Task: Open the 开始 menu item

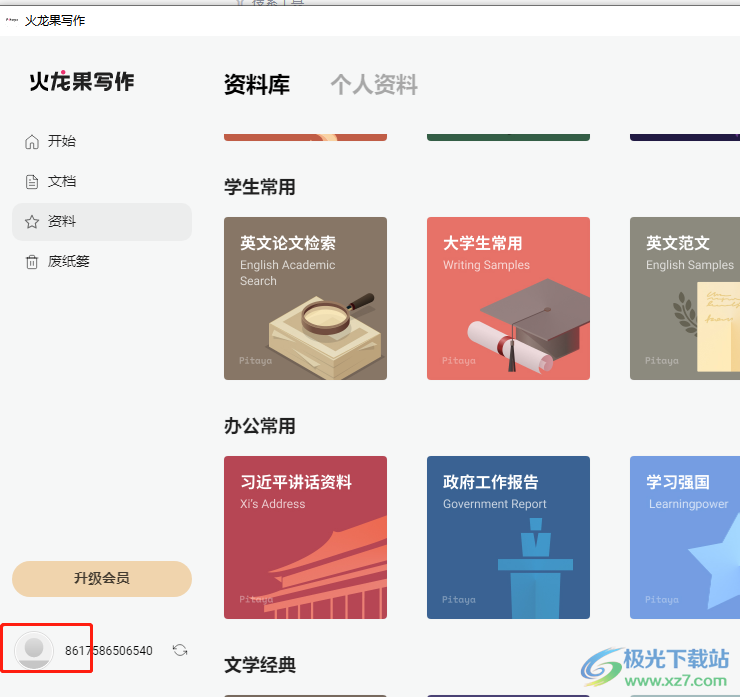Action: coord(102,142)
